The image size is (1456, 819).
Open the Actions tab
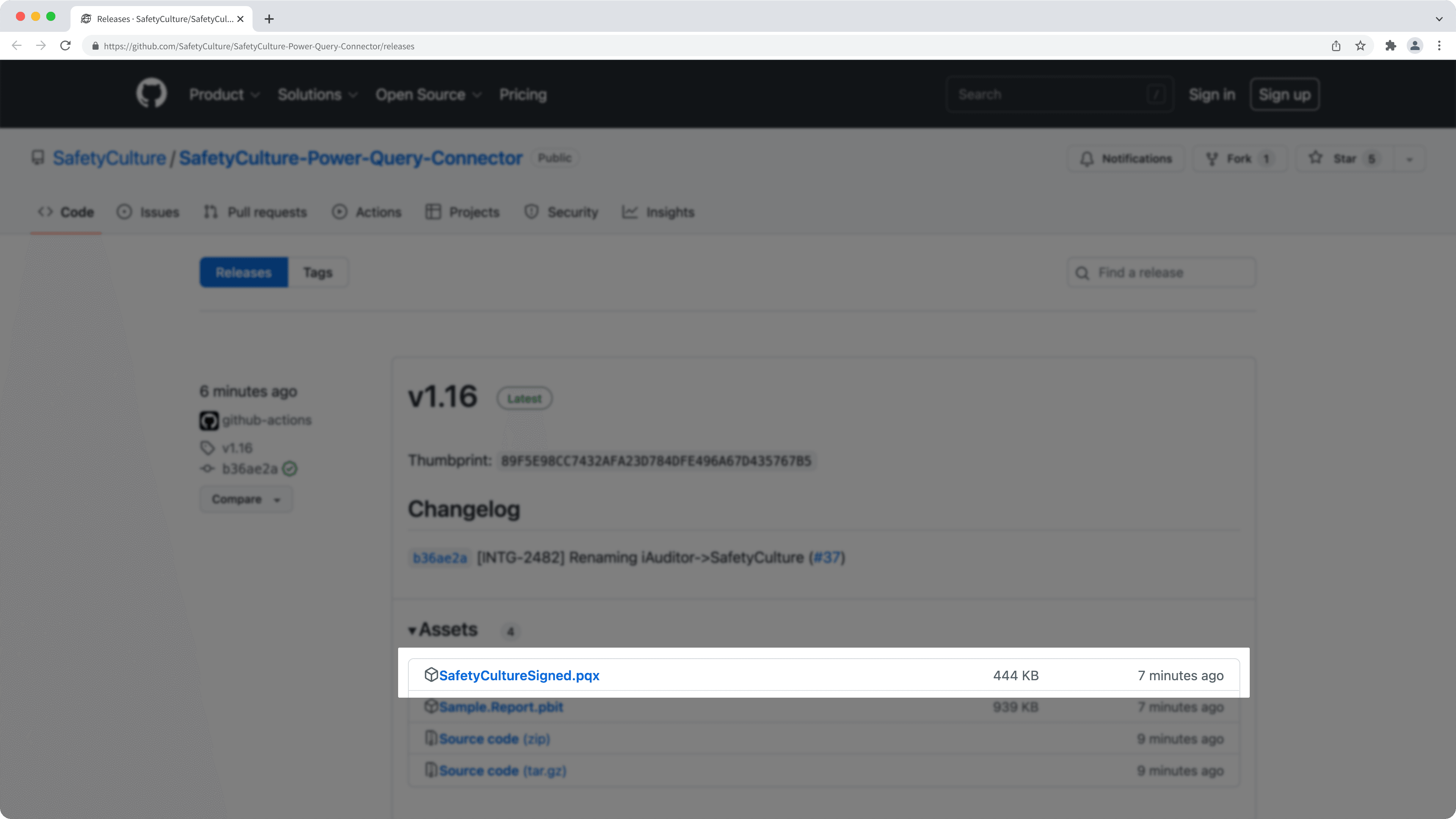pyautogui.click(x=366, y=212)
